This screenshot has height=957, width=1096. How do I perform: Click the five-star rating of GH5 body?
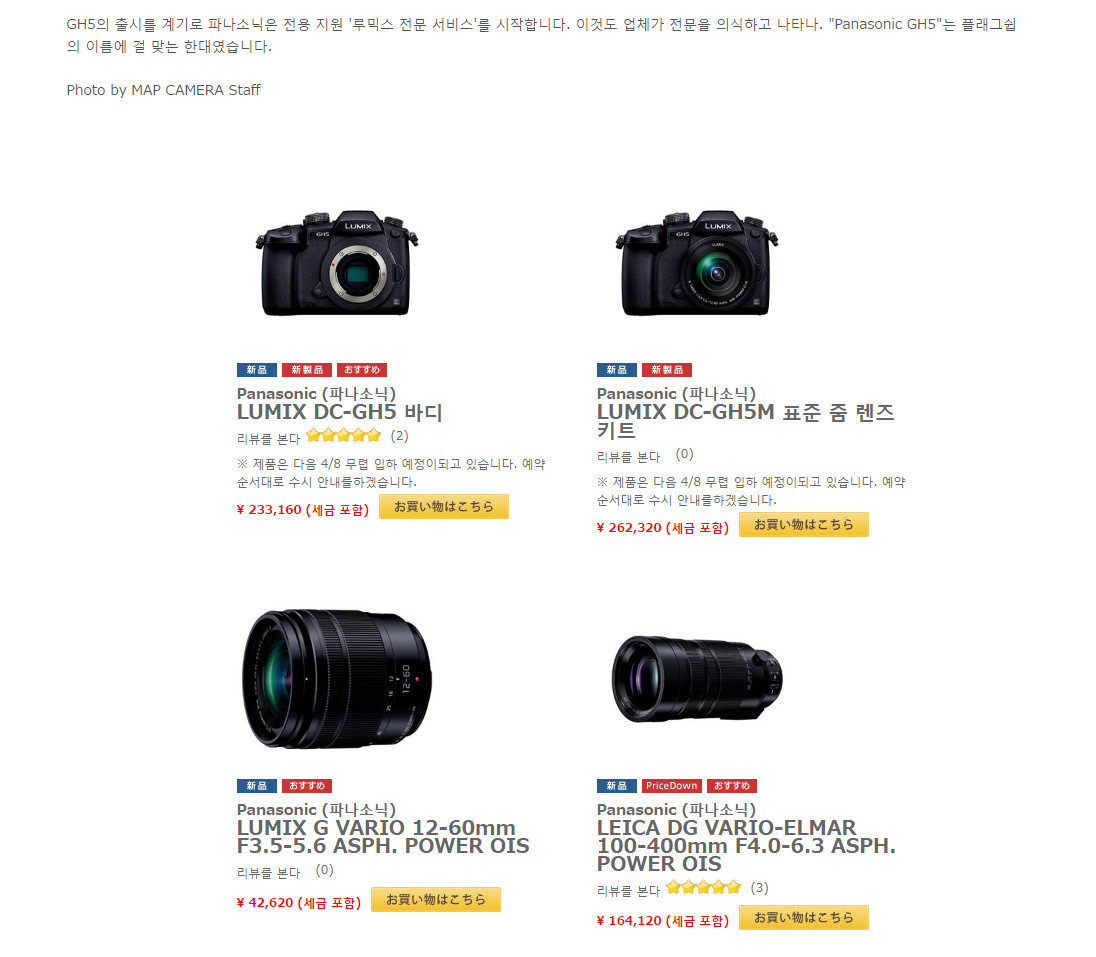click(x=343, y=436)
